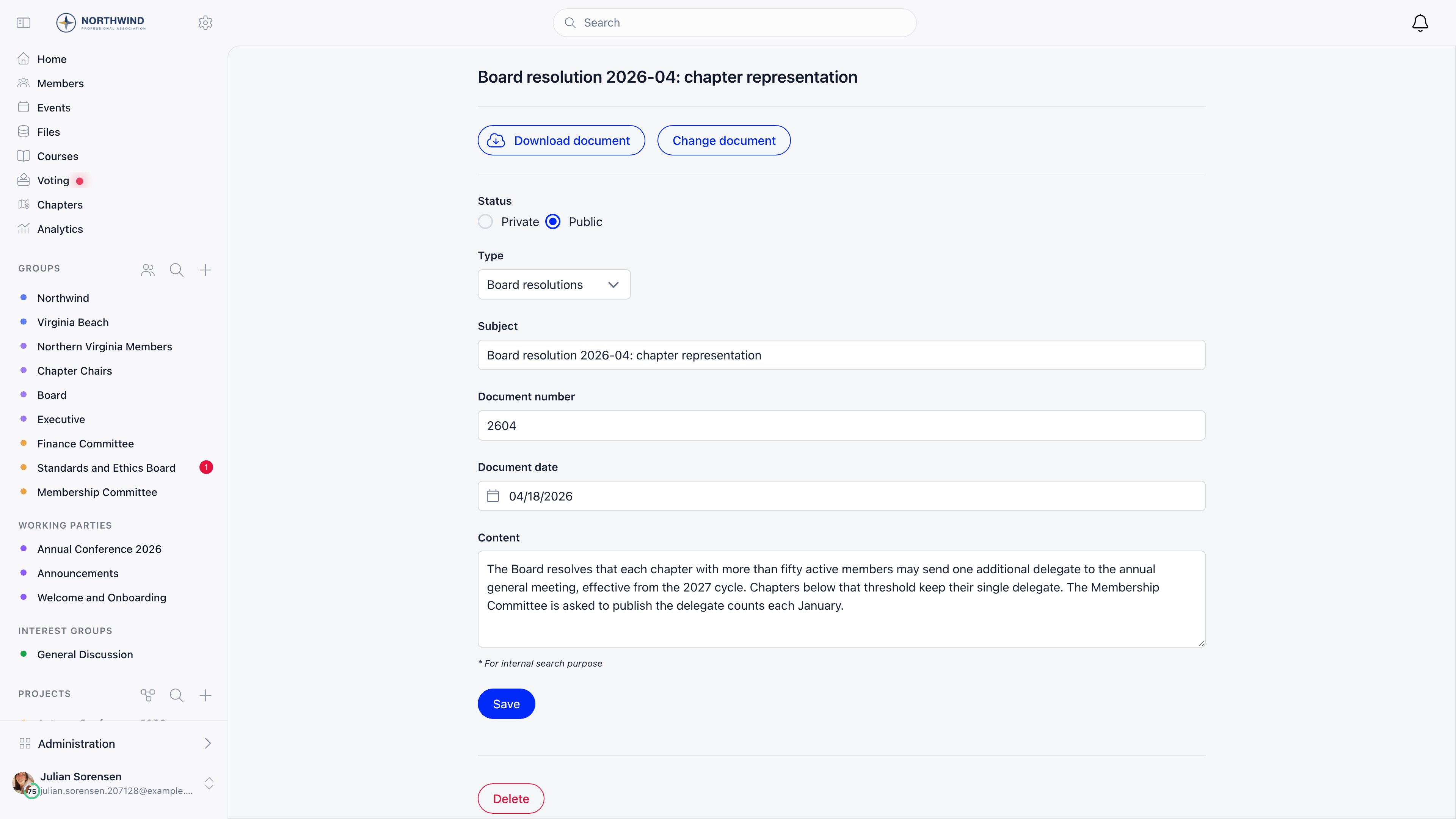Open projects hierarchy icon
The image size is (1456, 819).
click(x=147, y=695)
